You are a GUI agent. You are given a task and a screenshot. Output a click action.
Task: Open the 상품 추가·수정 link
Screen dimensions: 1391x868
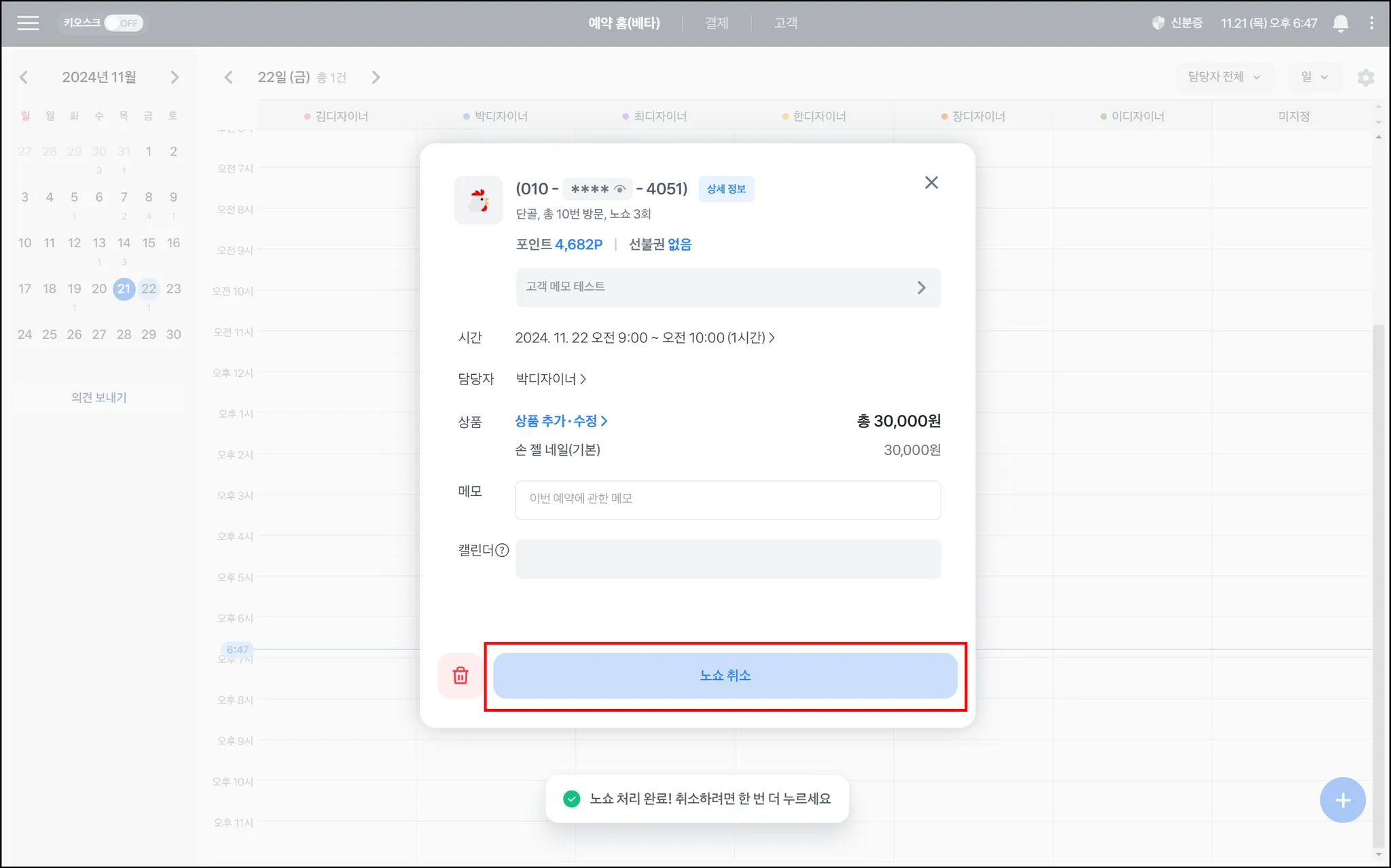click(561, 421)
